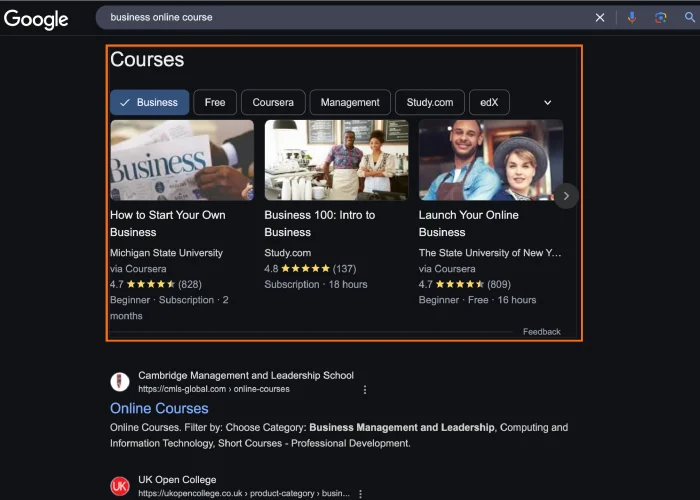
Task: Click the Feedback link in Courses box
Action: [x=542, y=332]
